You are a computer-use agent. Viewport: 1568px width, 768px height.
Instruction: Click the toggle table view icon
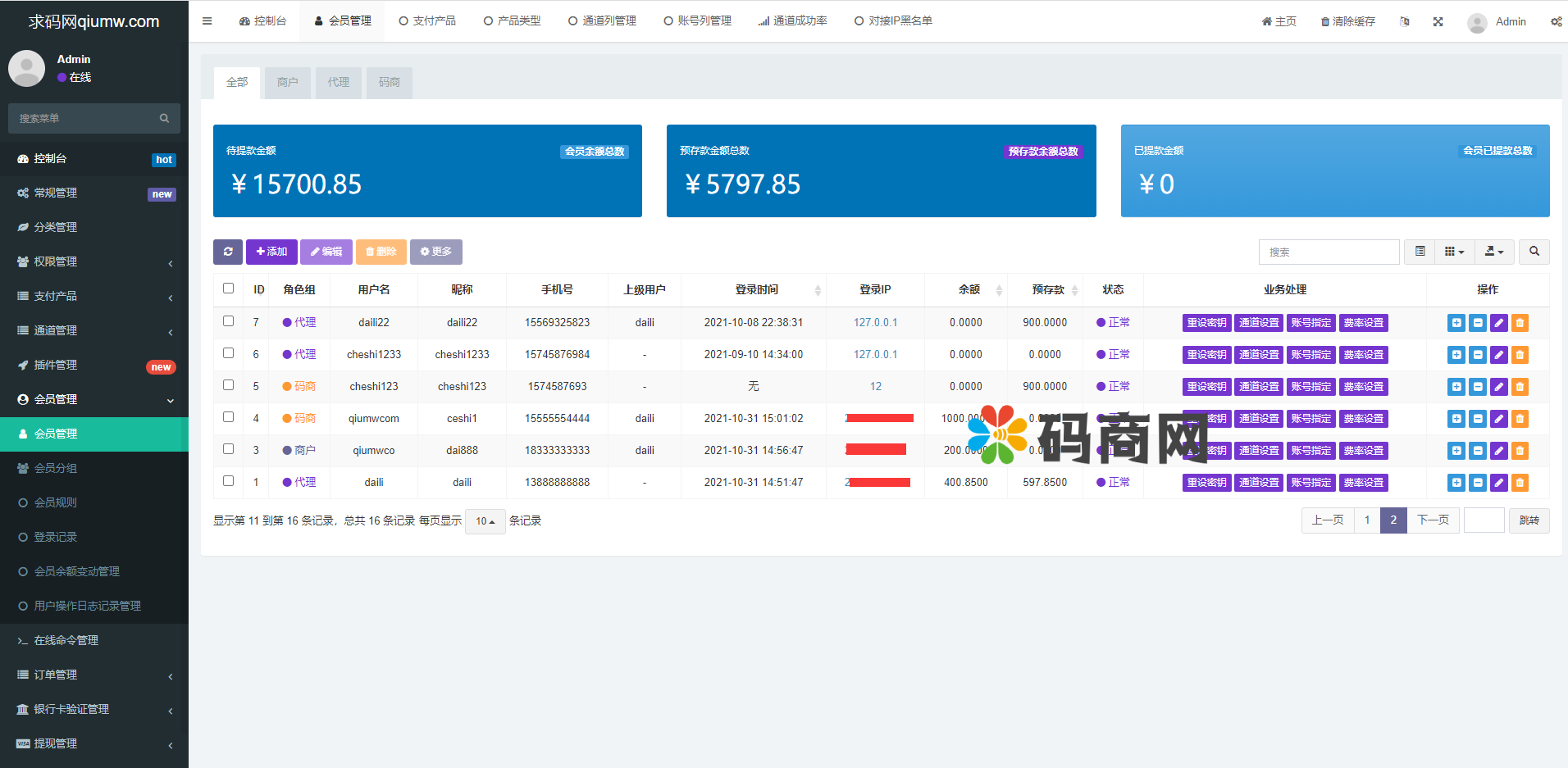click(1420, 252)
